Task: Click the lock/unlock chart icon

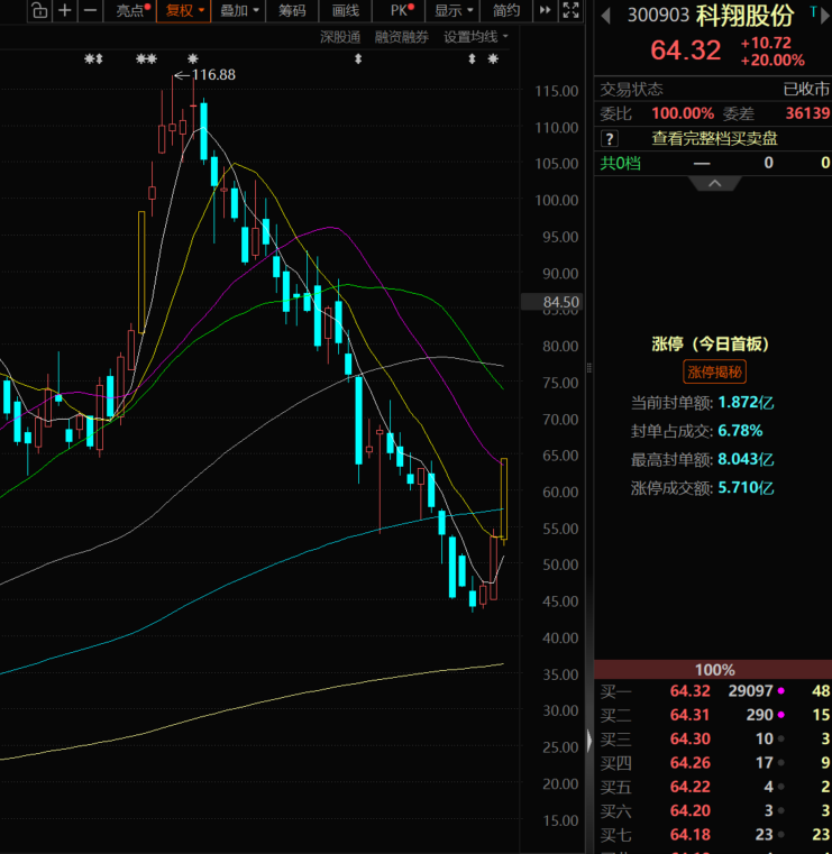Action: click(x=39, y=10)
